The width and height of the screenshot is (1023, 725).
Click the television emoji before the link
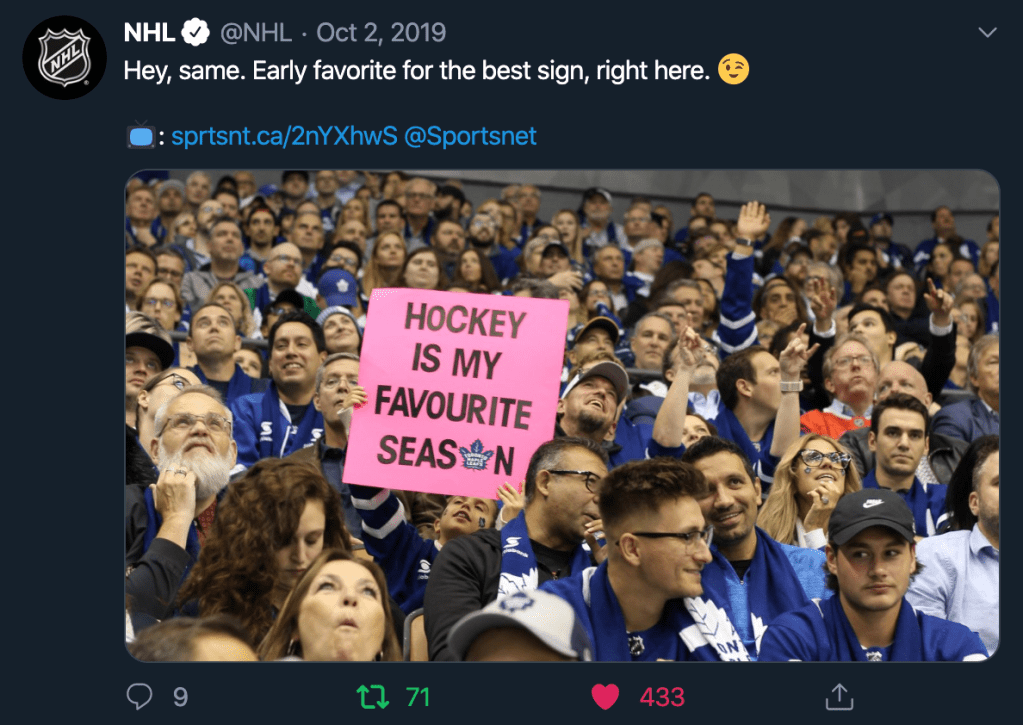[140, 136]
